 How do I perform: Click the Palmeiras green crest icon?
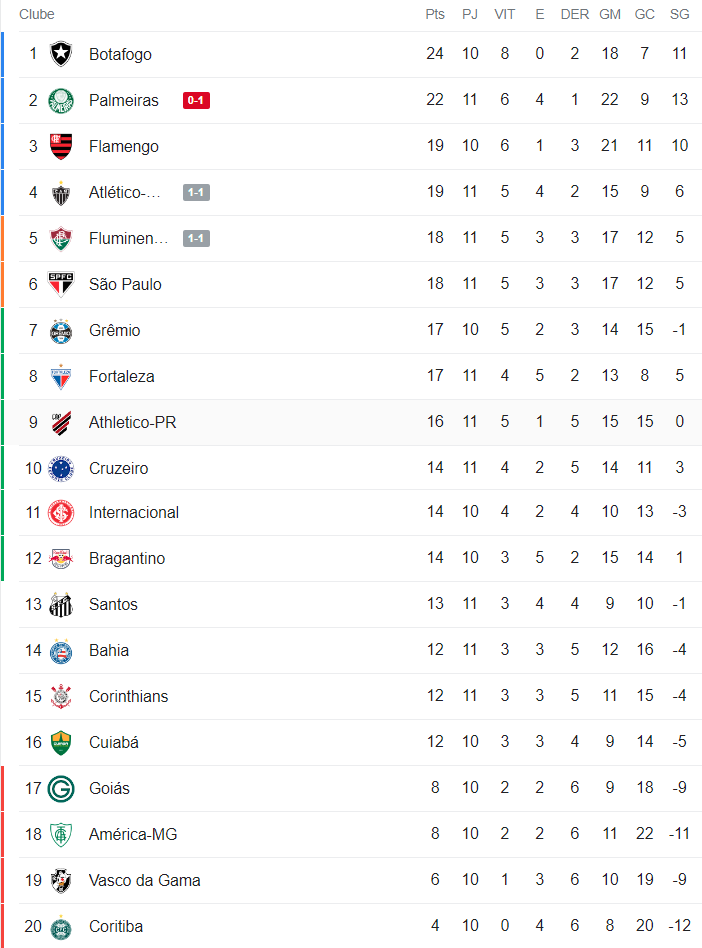(x=61, y=100)
